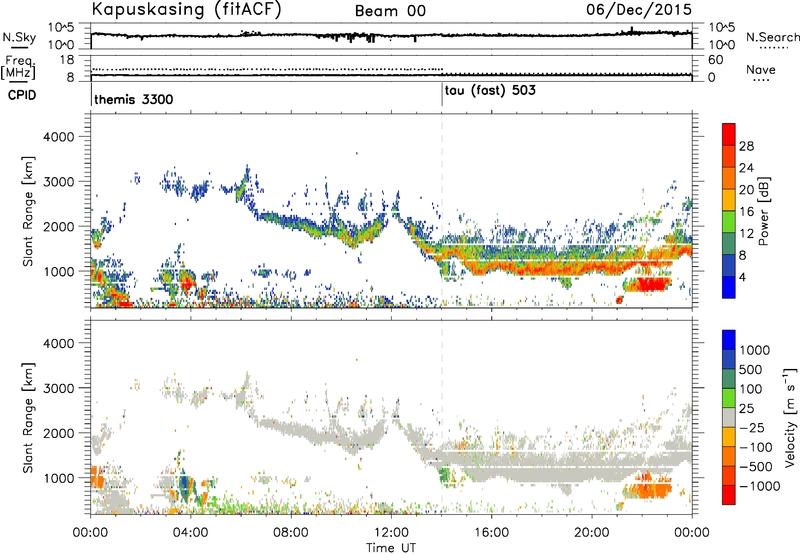
Task: Click the 60 tick on the Nave axis
Action: click(716, 60)
